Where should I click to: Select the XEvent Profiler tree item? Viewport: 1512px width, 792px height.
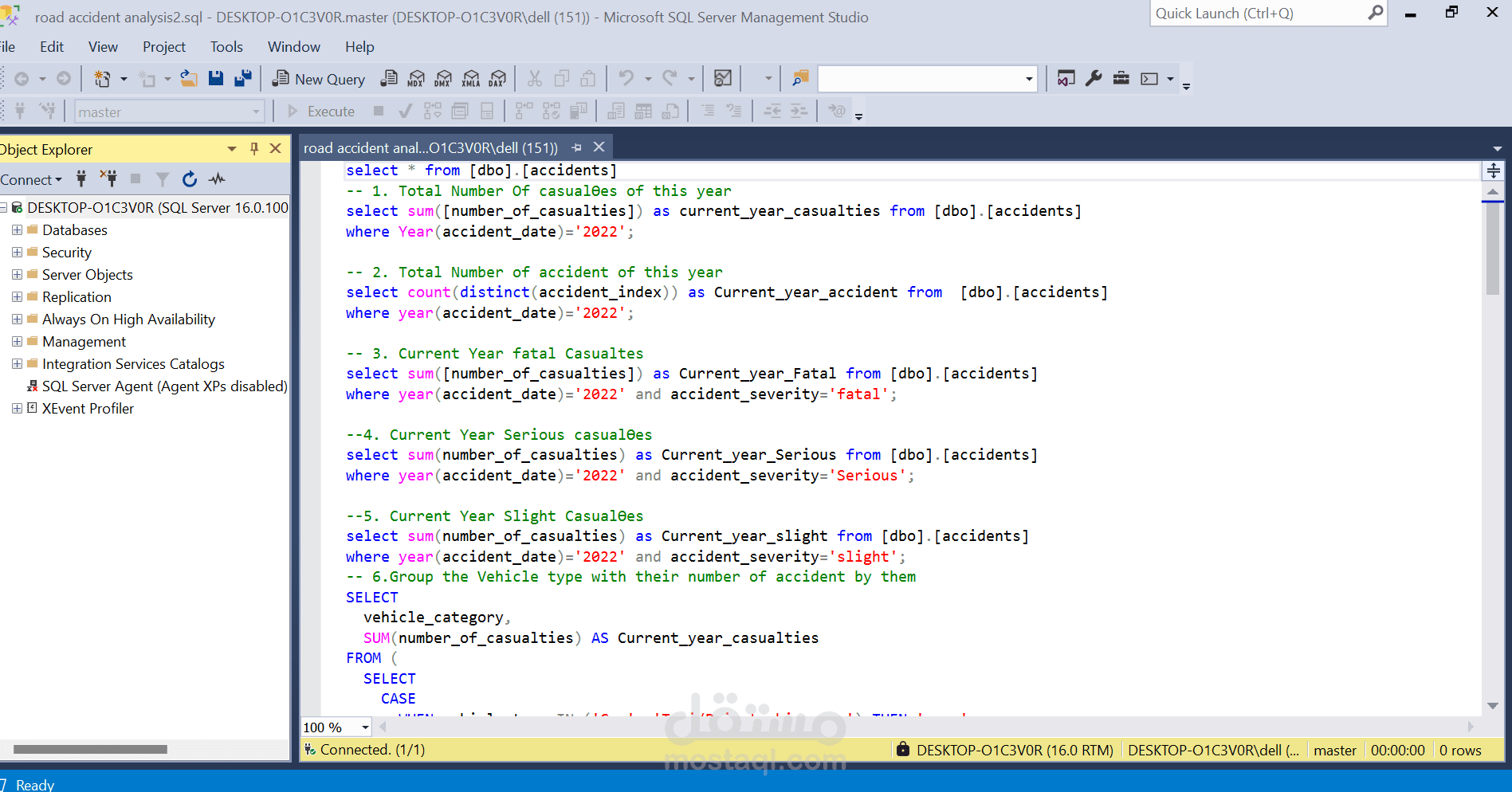click(88, 409)
